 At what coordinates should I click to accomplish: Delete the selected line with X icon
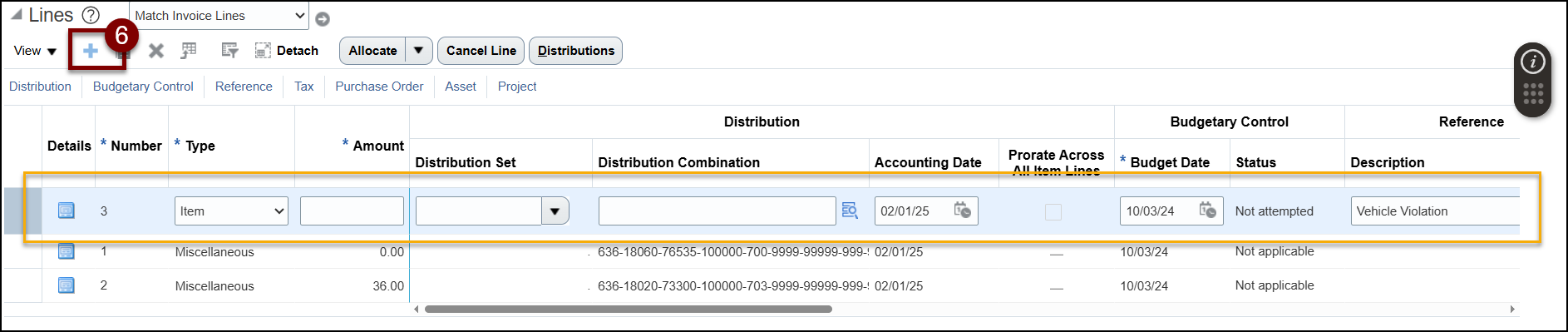pyautogui.click(x=155, y=51)
